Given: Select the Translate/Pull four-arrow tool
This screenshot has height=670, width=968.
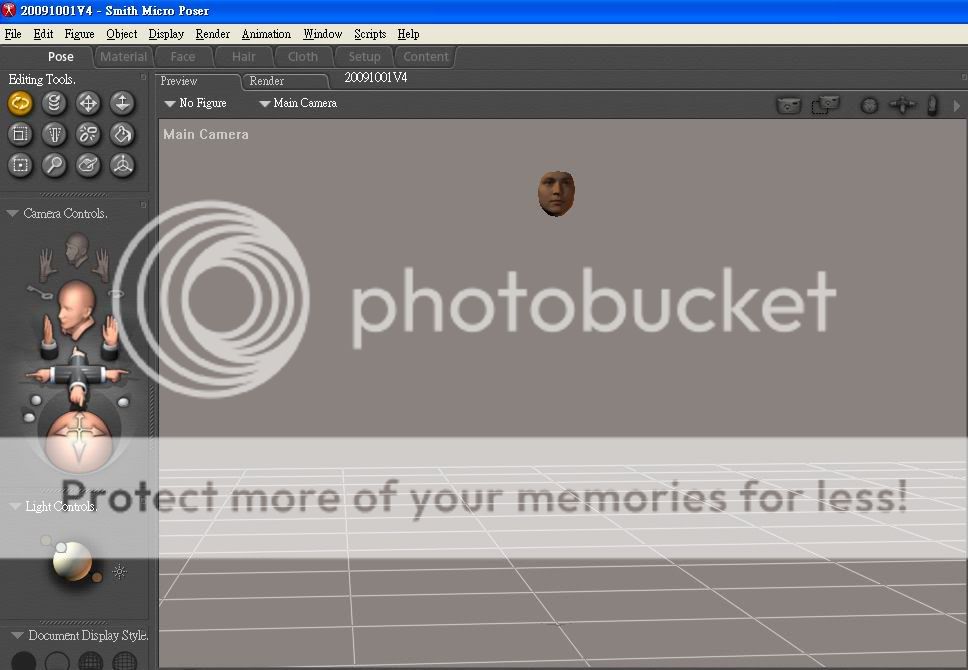Looking at the screenshot, I should (x=88, y=103).
